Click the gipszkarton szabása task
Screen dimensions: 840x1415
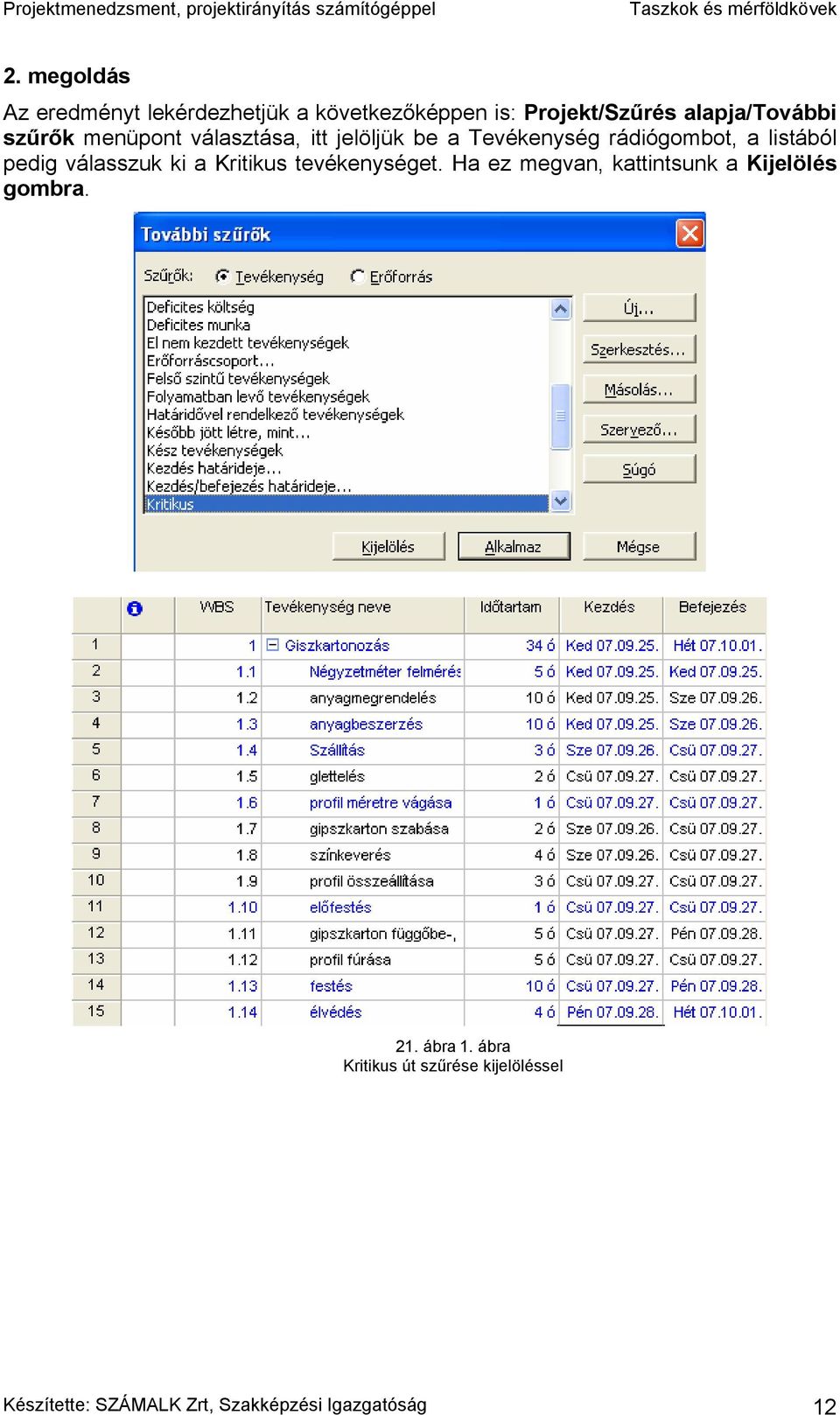coord(379,830)
